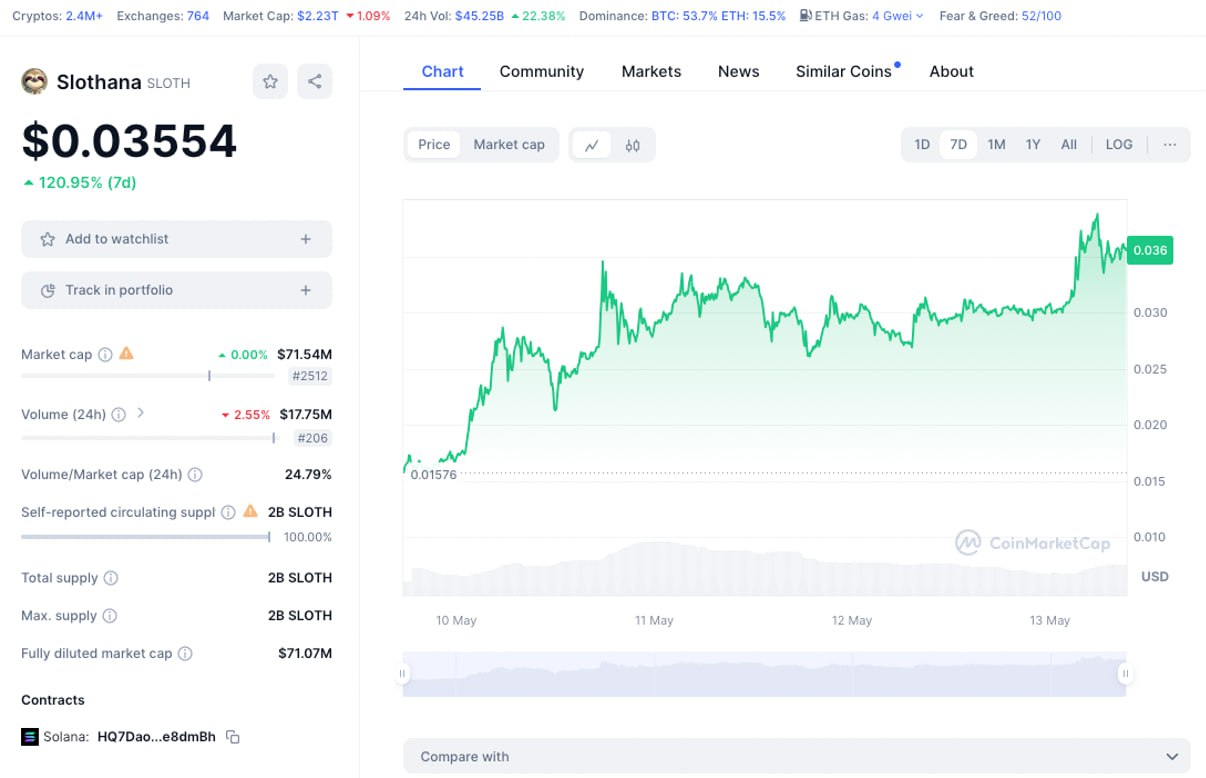Image resolution: width=1206 pixels, height=778 pixels.
Task: Click the ETH Gas pump icon
Action: [805, 16]
